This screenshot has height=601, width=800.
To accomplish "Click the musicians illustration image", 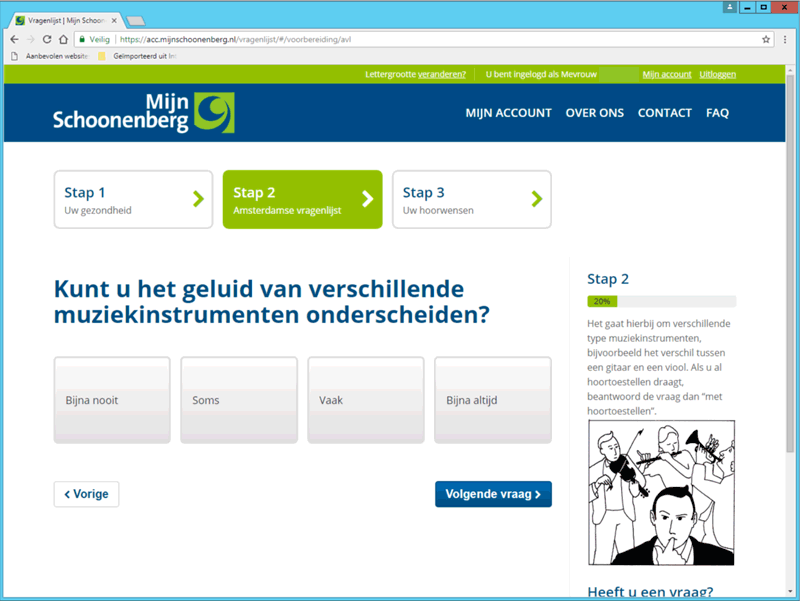I will pos(661,491).
